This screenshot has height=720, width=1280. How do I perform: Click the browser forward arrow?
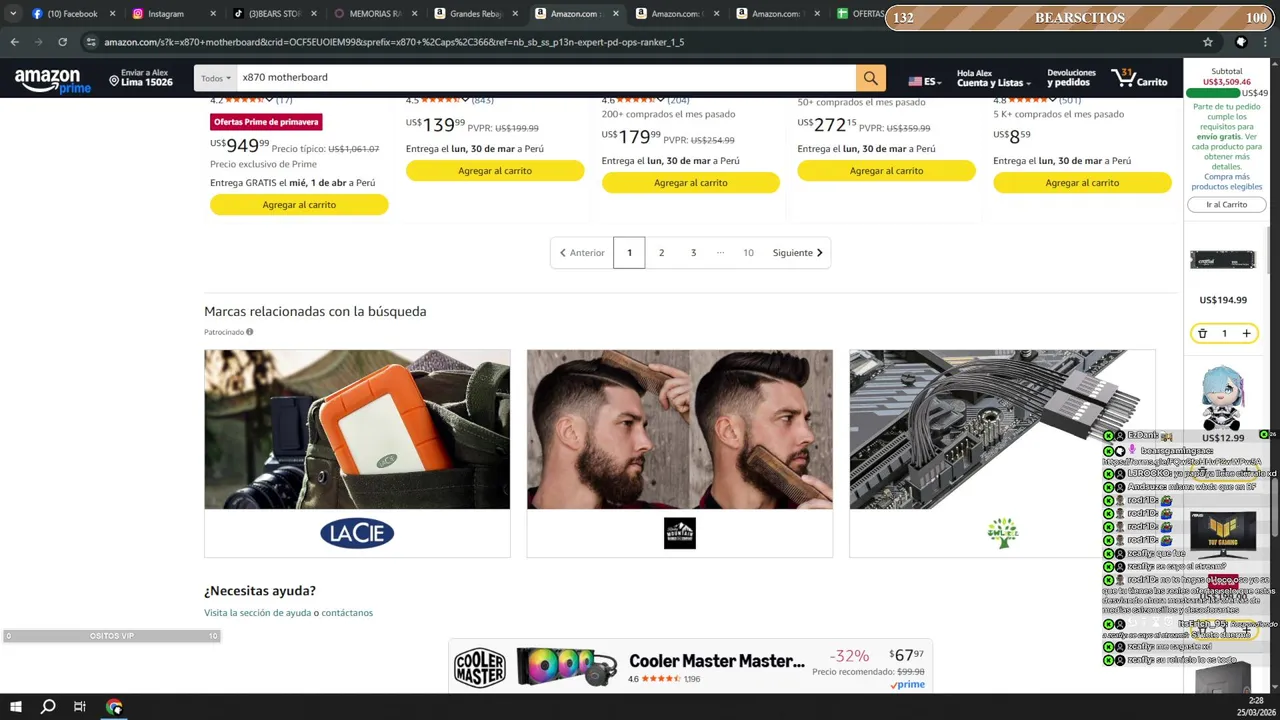pos(38,42)
